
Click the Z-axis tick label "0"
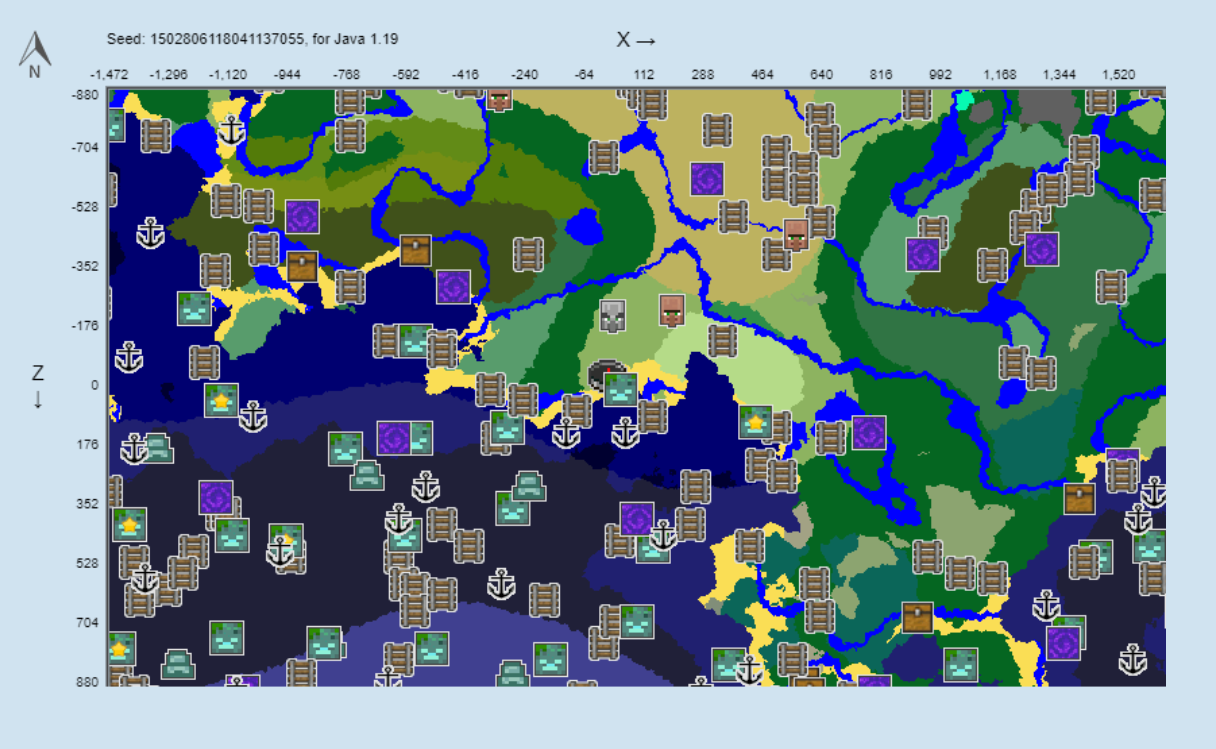95,385
